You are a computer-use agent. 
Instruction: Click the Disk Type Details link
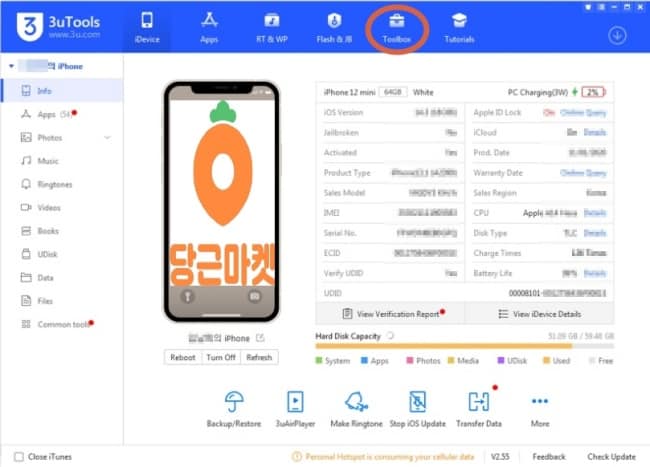(x=595, y=233)
